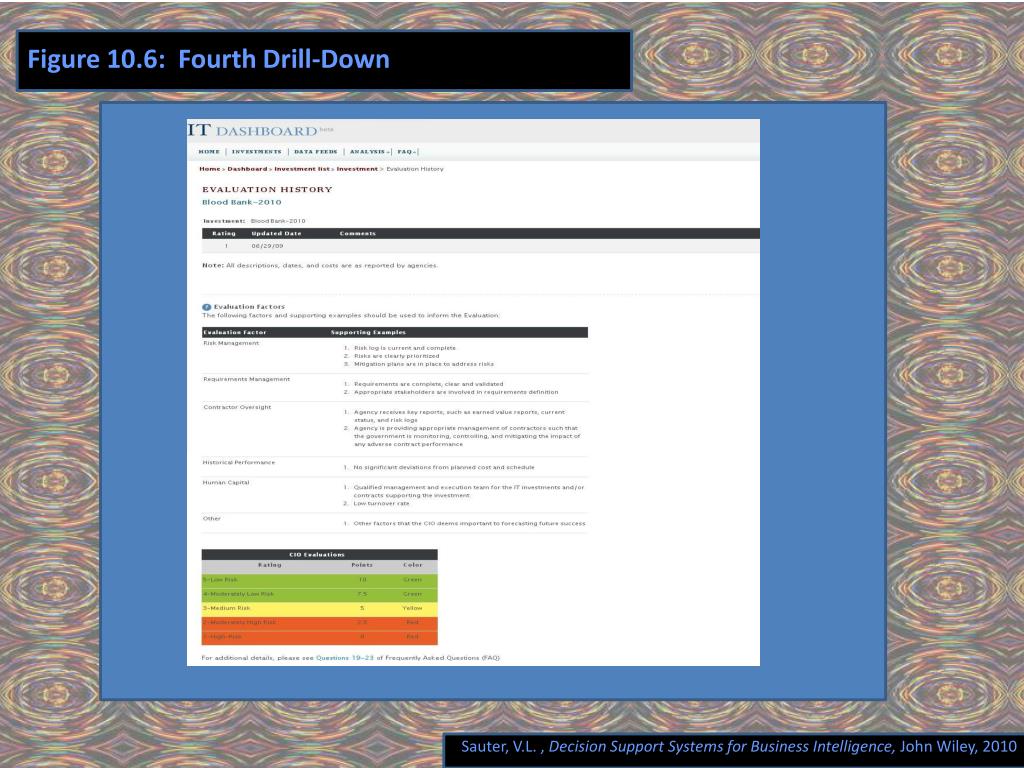Click the Rating column header
Viewport: 1024px width, 768px height.
point(223,234)
